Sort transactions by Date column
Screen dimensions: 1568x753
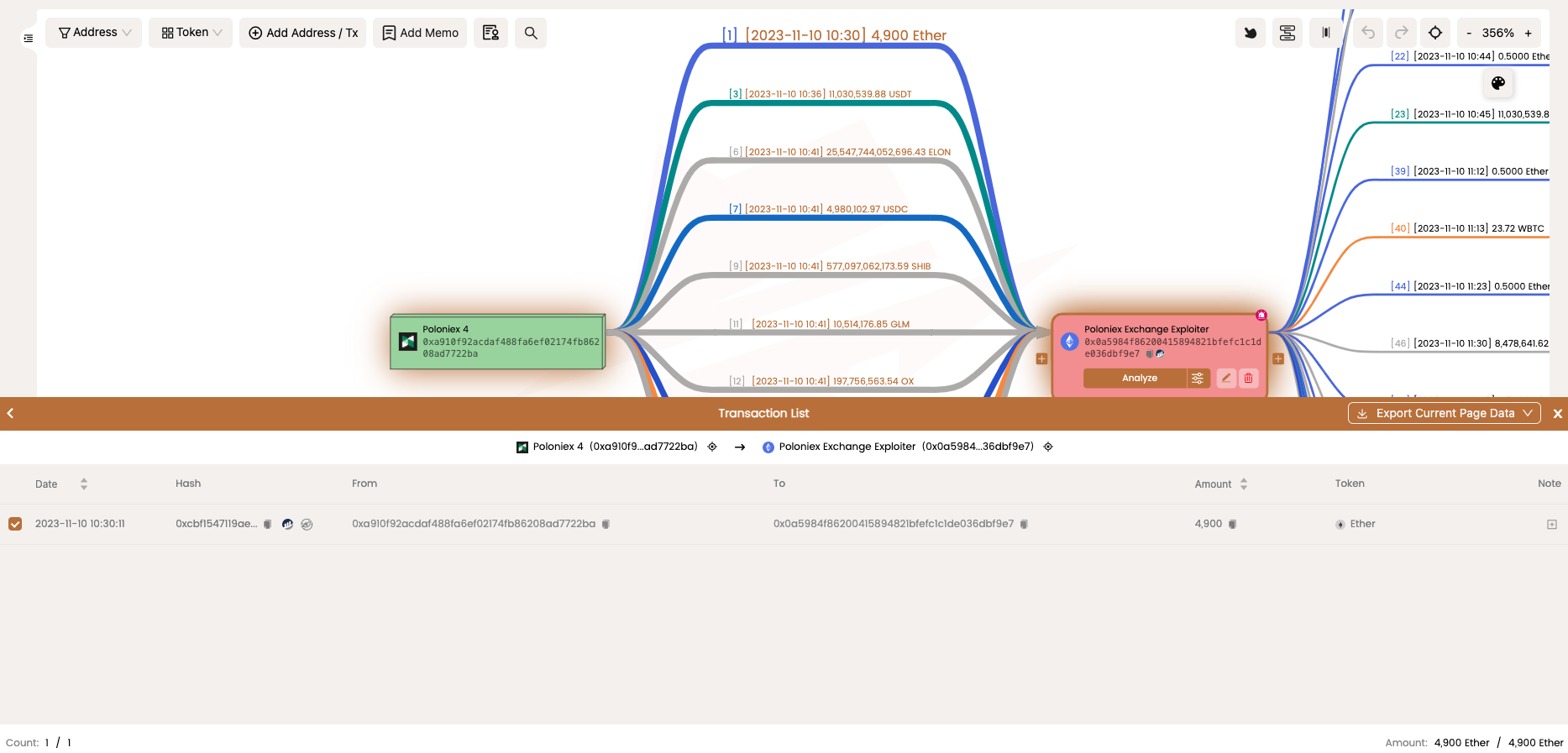pyautogui.click(x=83, y=484)
